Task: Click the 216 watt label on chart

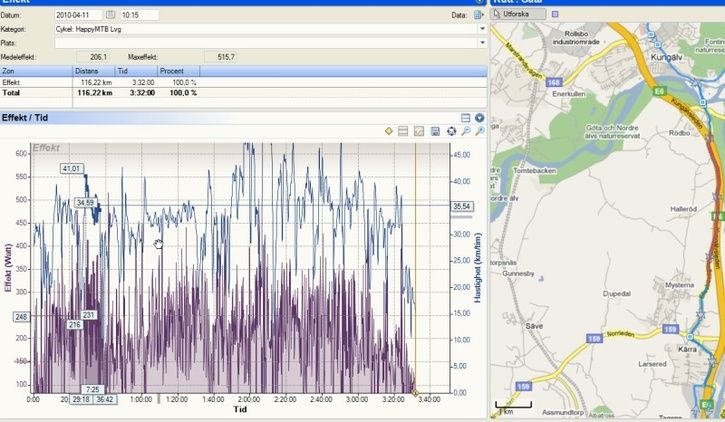Action: click(x=75, y=324)
